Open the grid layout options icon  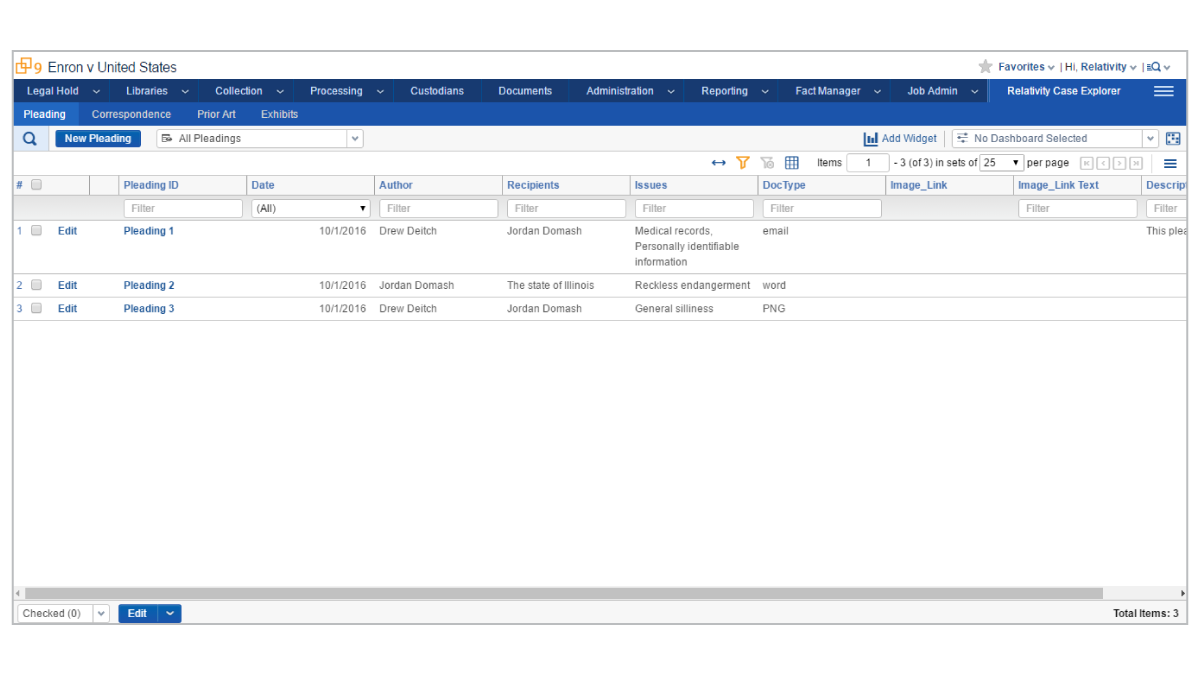click(x=792, y=162)
